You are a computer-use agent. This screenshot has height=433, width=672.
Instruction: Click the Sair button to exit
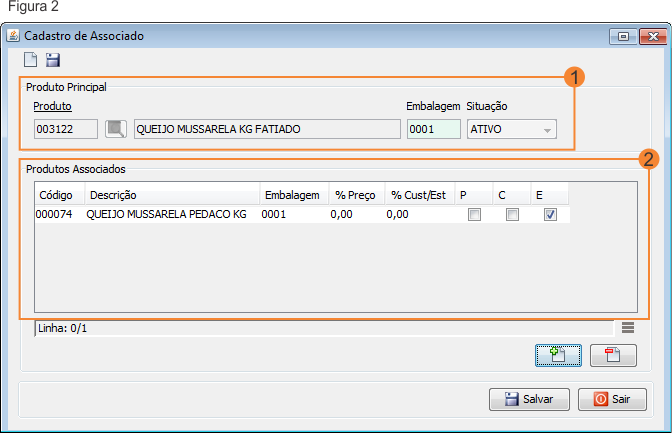click(611, 398)
